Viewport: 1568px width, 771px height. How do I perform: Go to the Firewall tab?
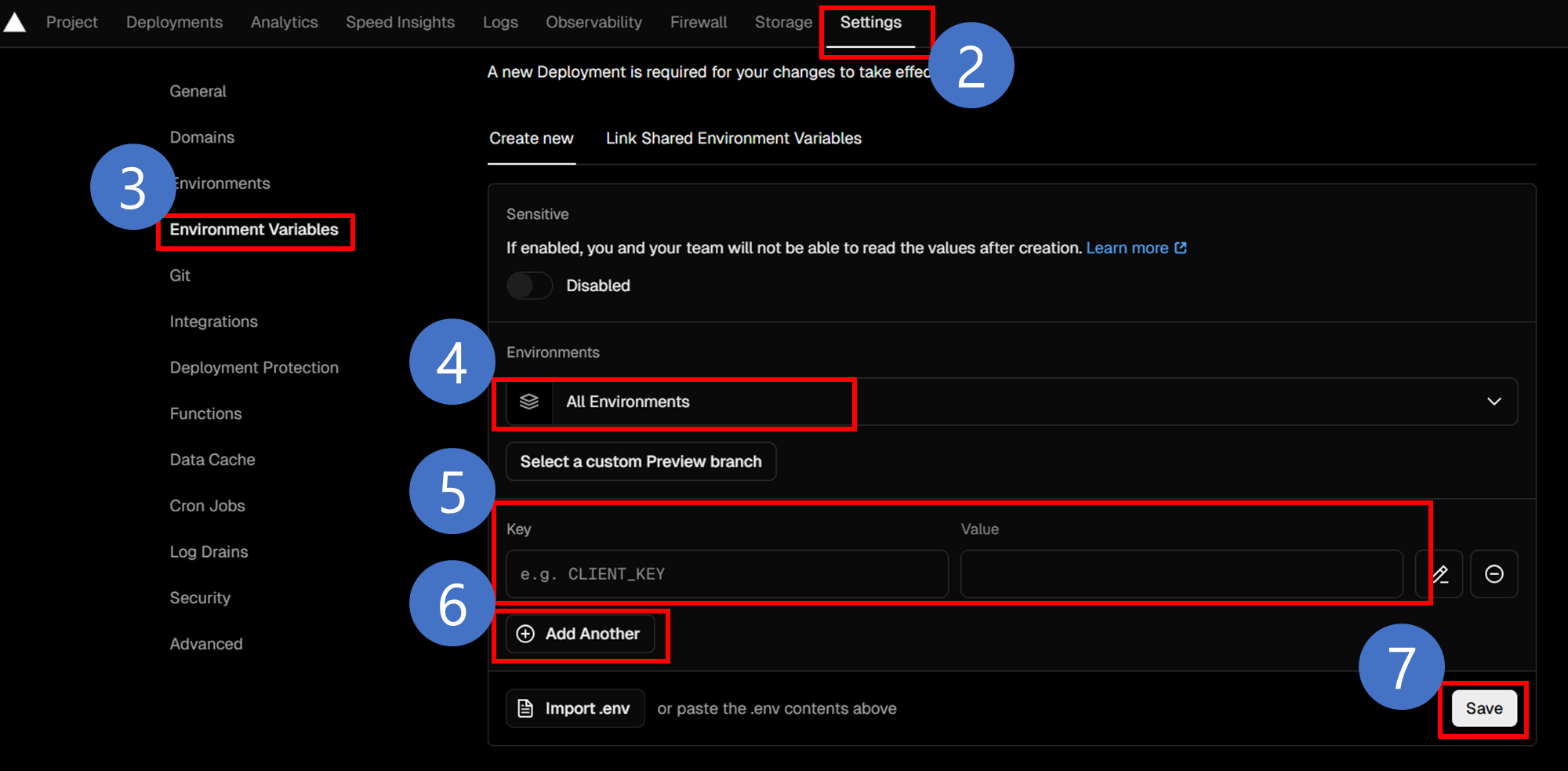[699, 23]
